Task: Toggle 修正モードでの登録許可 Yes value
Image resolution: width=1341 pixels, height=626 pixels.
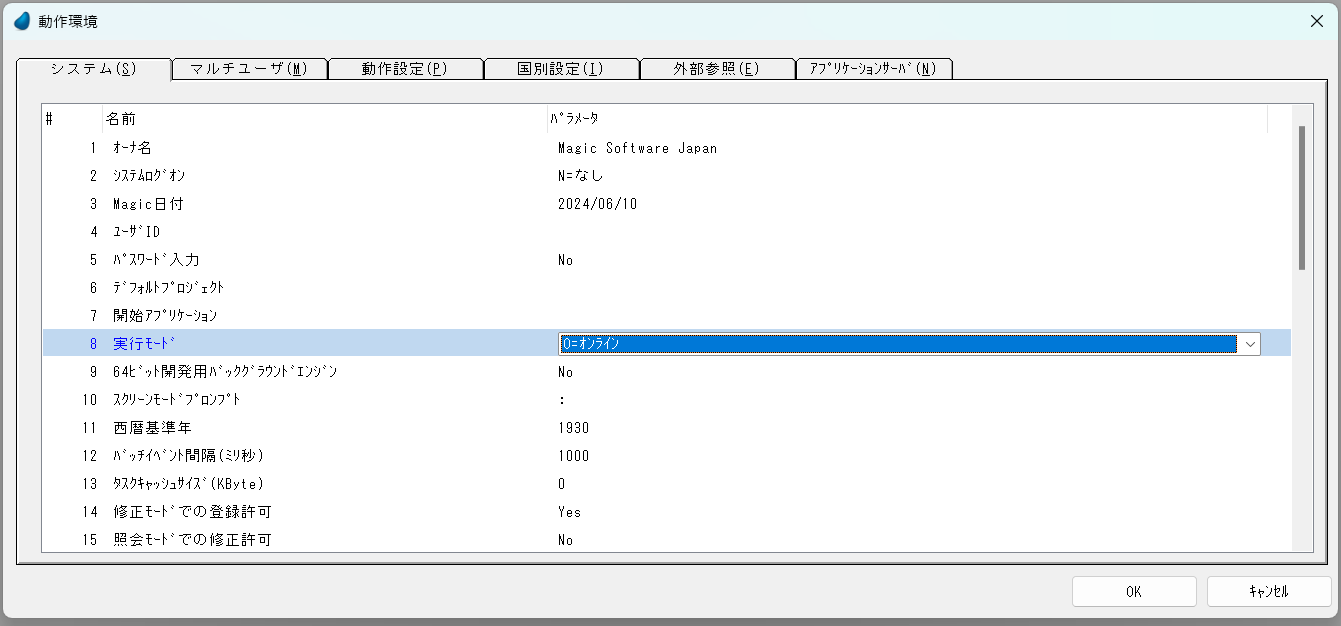Action: pyautogui.click(x=569, y=512)
